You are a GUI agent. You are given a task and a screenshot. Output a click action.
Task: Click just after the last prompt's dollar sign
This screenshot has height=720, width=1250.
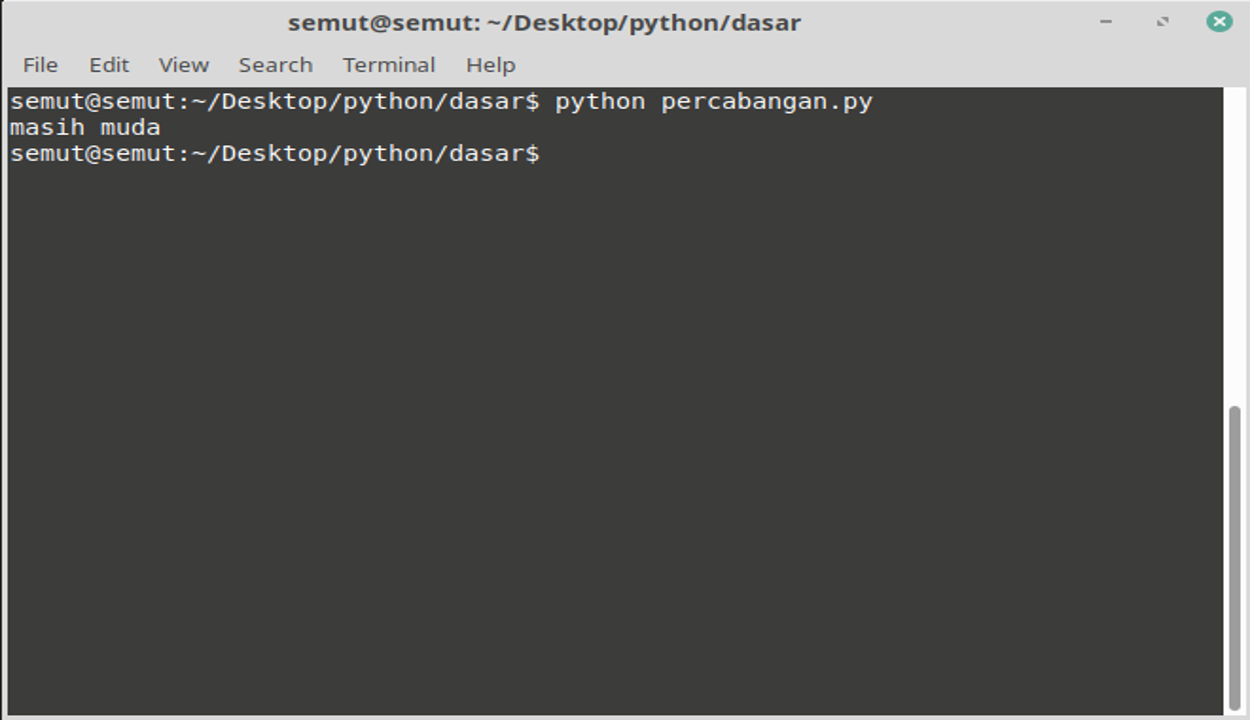[x=549, y=154]
